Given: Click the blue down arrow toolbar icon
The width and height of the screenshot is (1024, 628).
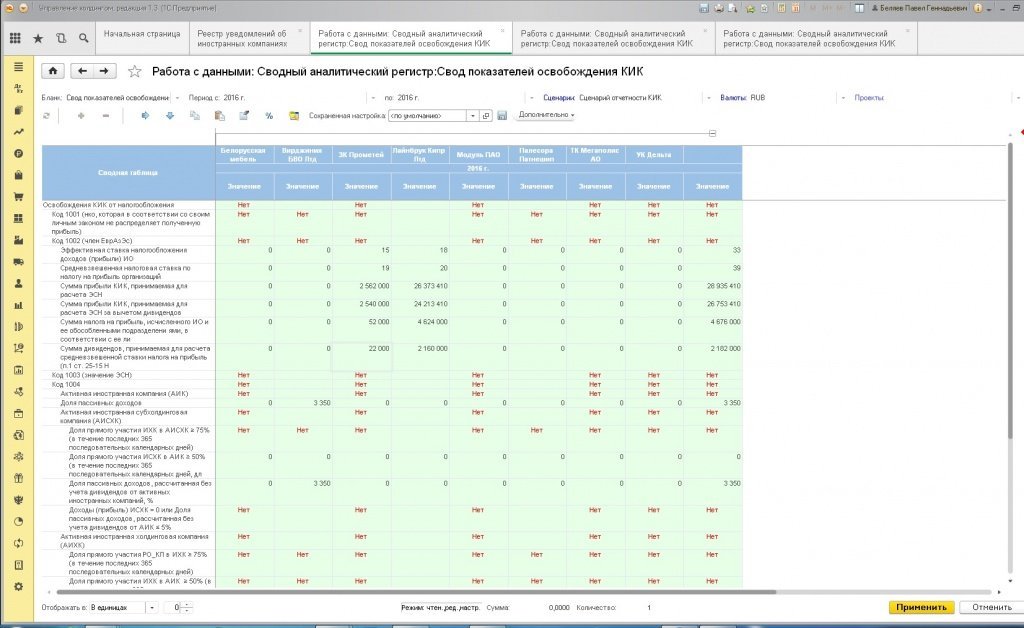Looking at the screenshot, I should click(170, 116).
